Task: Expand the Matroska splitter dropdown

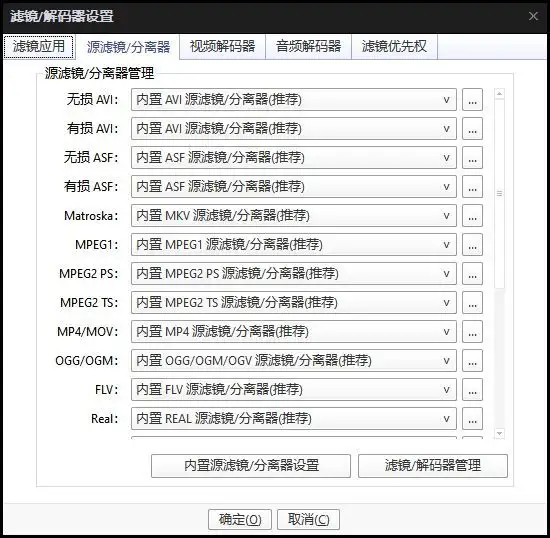Action: tap(294, 216)
